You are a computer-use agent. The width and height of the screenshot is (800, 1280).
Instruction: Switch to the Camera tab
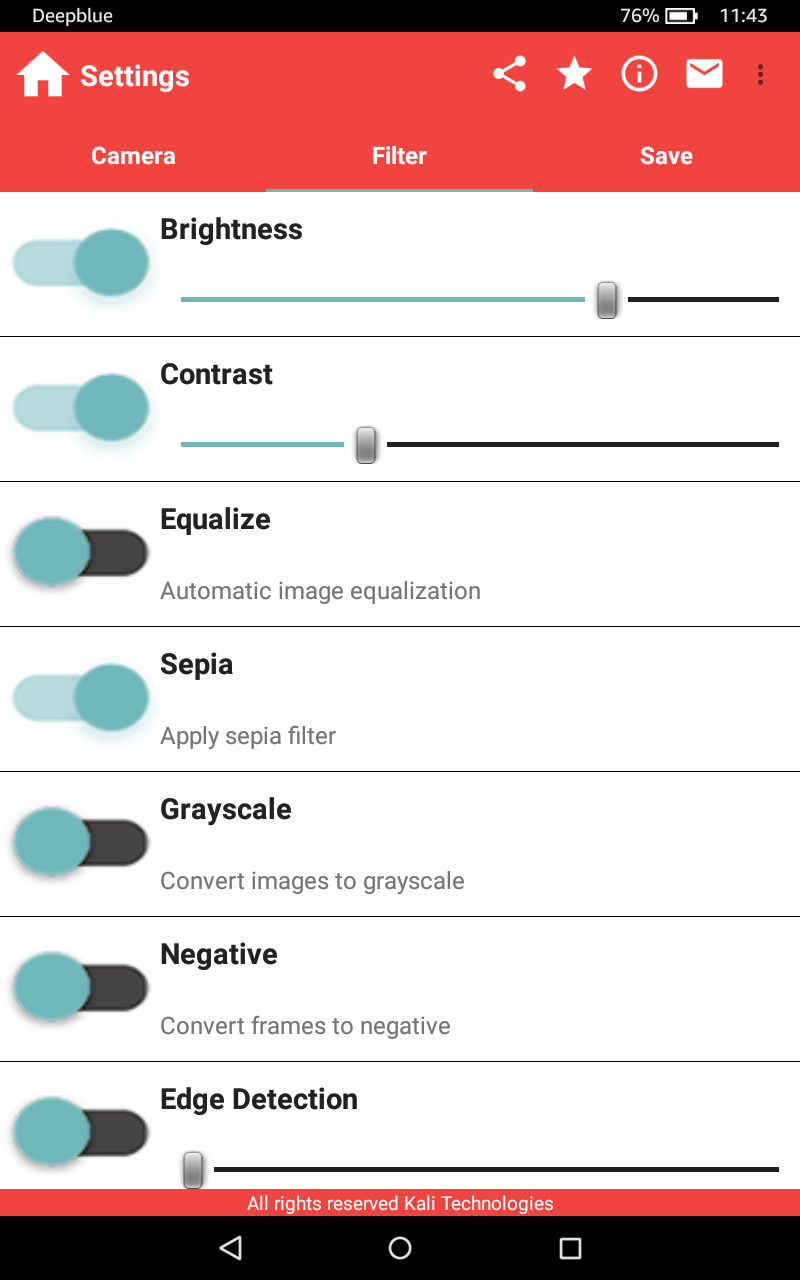pyautogui.click(x=133, y=156)
